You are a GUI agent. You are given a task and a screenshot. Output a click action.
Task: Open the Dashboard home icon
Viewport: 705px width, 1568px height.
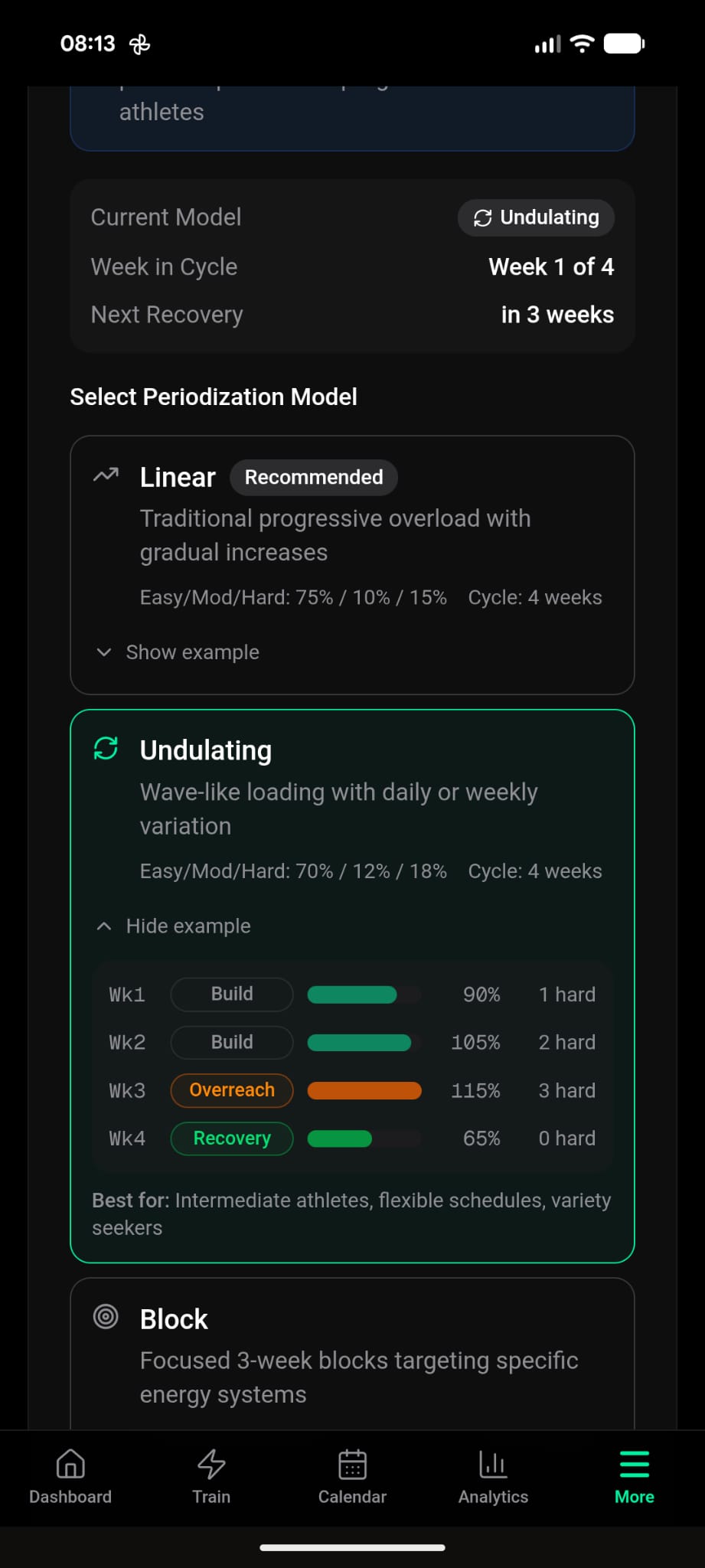(70, 1464)
